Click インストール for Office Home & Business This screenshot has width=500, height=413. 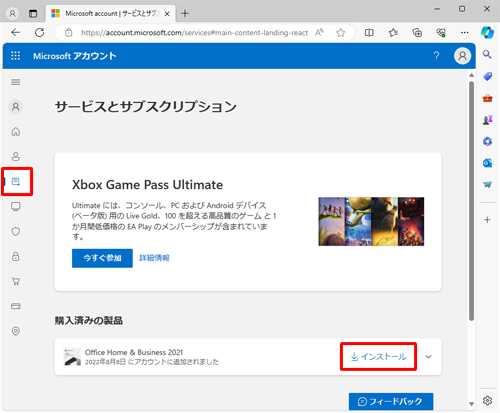pos(378,357)
